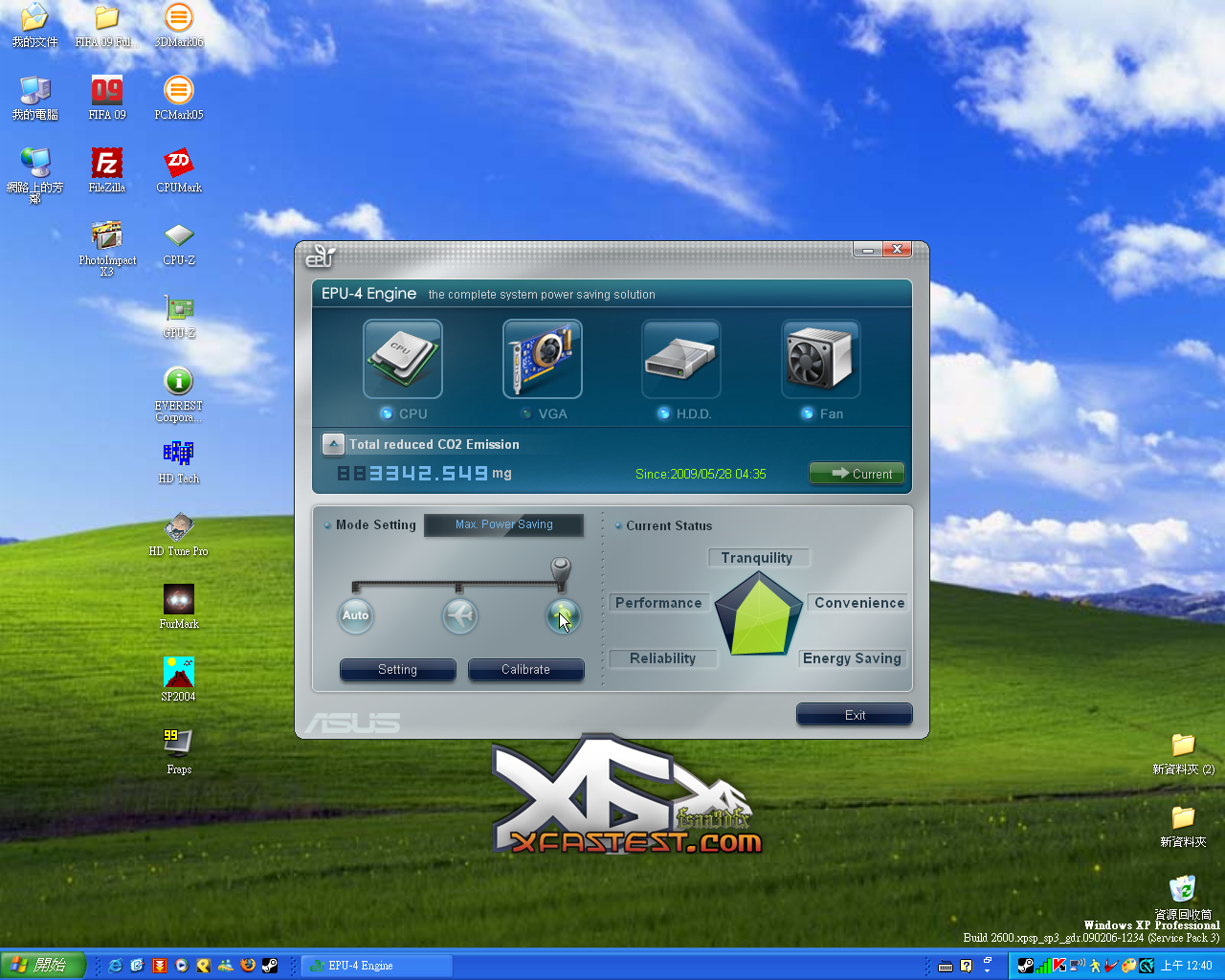
Task: Choose the airplane High Performance mode
Action: (459, 615)
